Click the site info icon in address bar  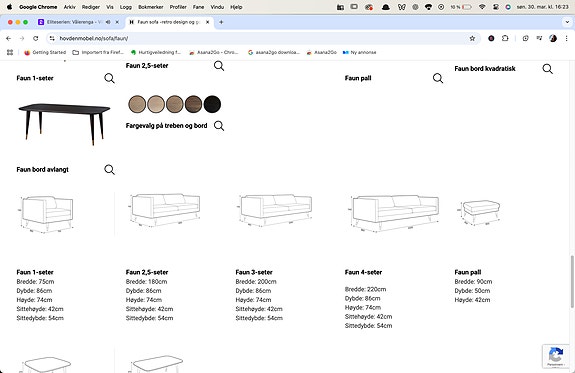click(52, 38)
